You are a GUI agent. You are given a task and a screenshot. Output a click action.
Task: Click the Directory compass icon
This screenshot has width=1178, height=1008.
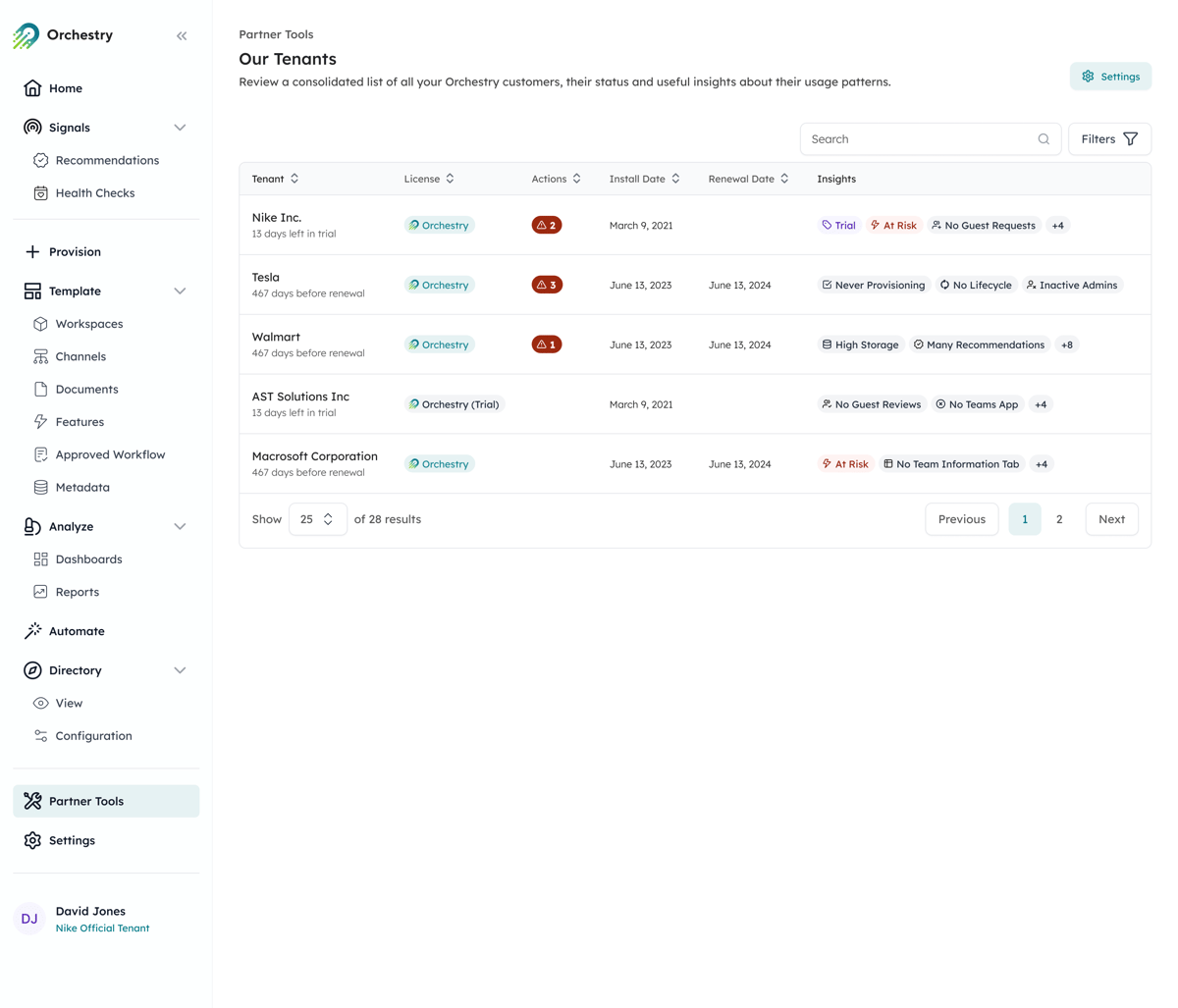(32, 670)
